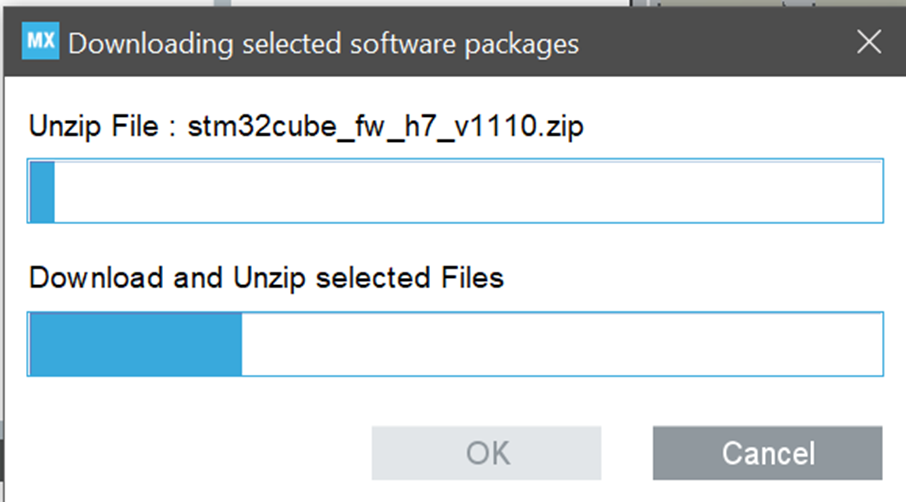Click the "Downloading selected software packages" title text

tap(323, 44)
